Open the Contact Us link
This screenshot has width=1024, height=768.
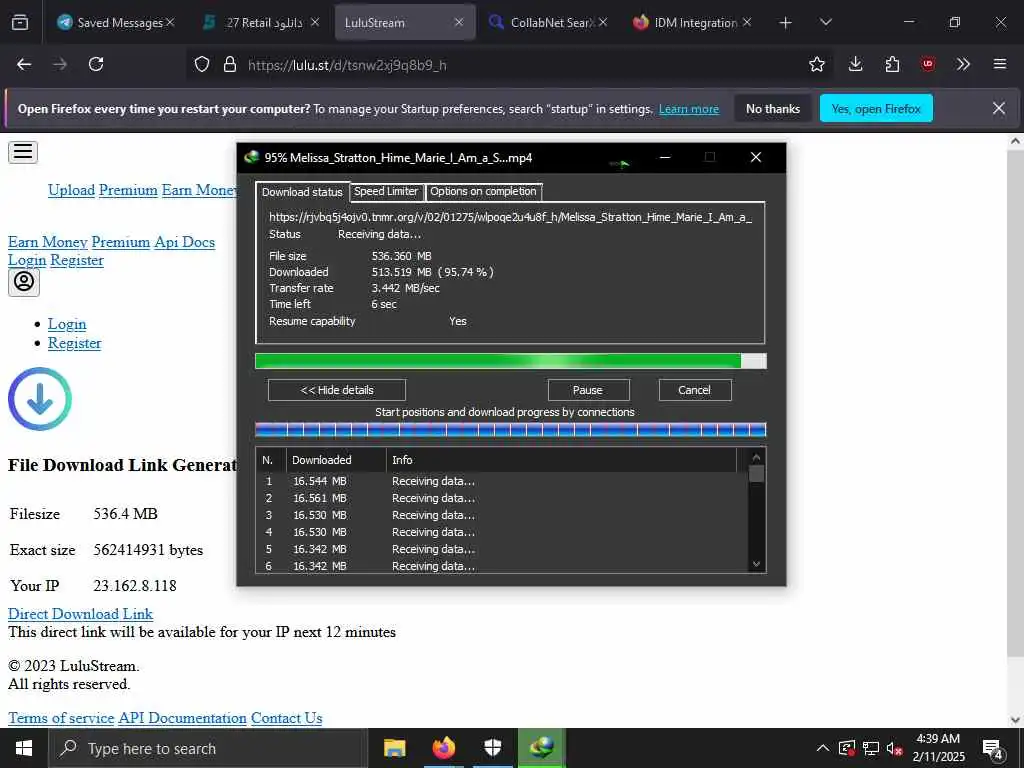point(286,718)
